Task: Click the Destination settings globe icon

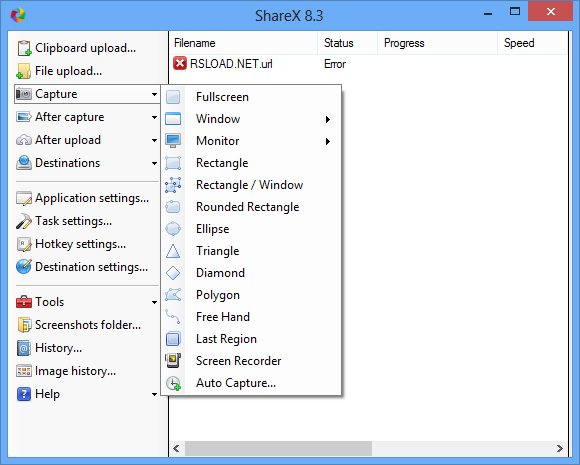Action: [x=24, y=267]
